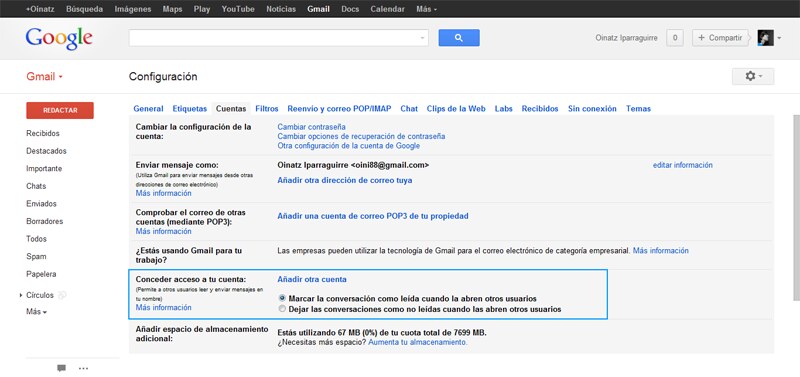800x377 pixels.
Task: Switch to the General tab
Action: tap(148, 109)
